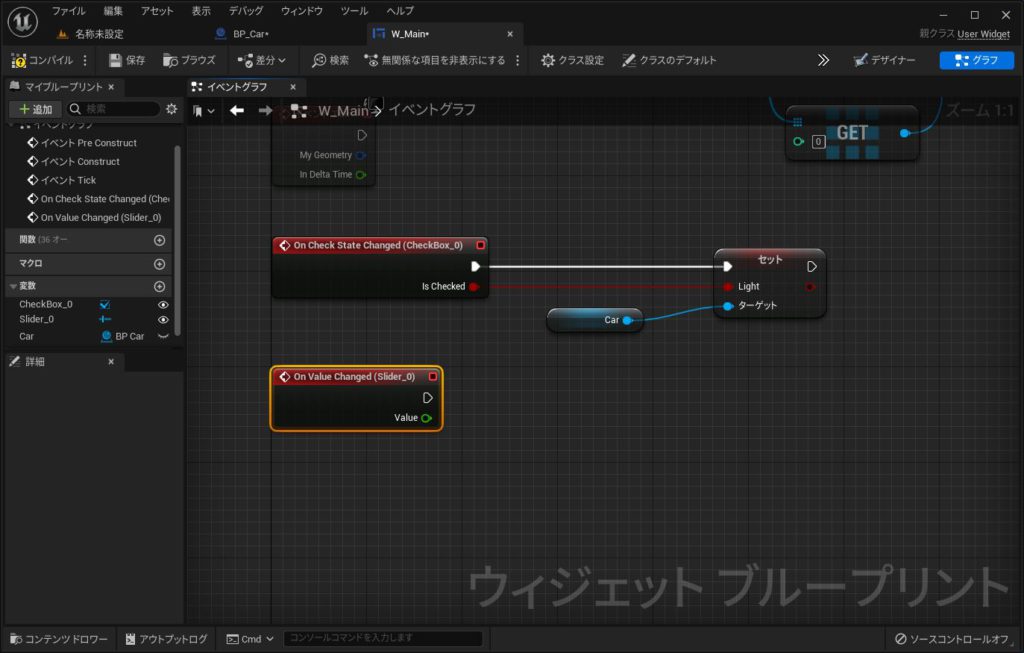Switch to デザイナー designer mode
Screen dimensions: 1024x653
tap(884, 60)
